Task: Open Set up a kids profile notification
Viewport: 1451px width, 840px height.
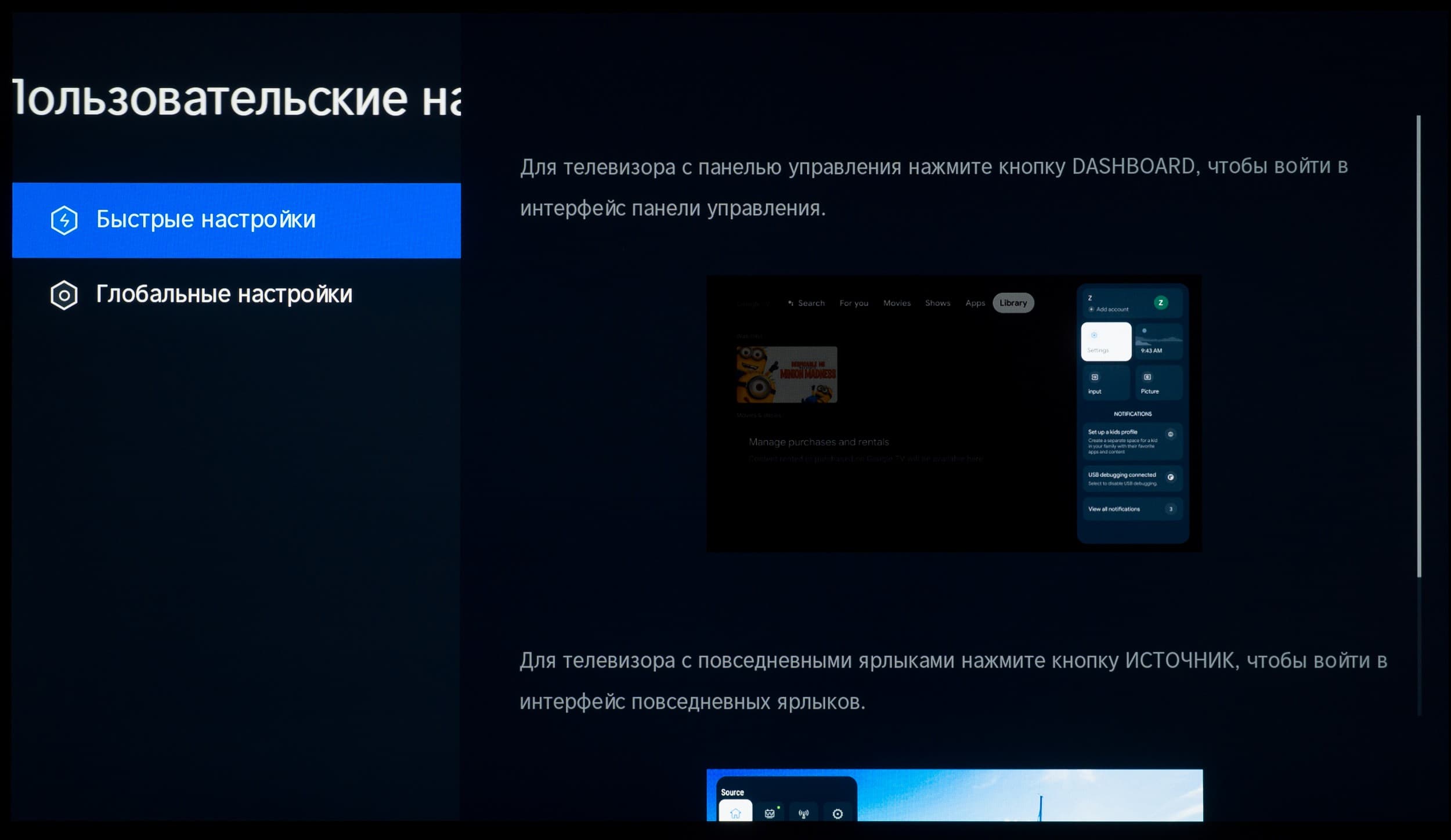Action: (x=1132, y=441)
